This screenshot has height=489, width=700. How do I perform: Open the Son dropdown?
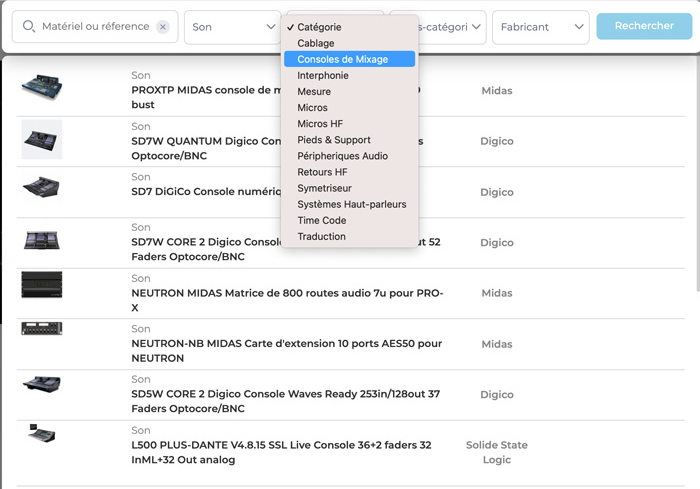tap(233, 27)
